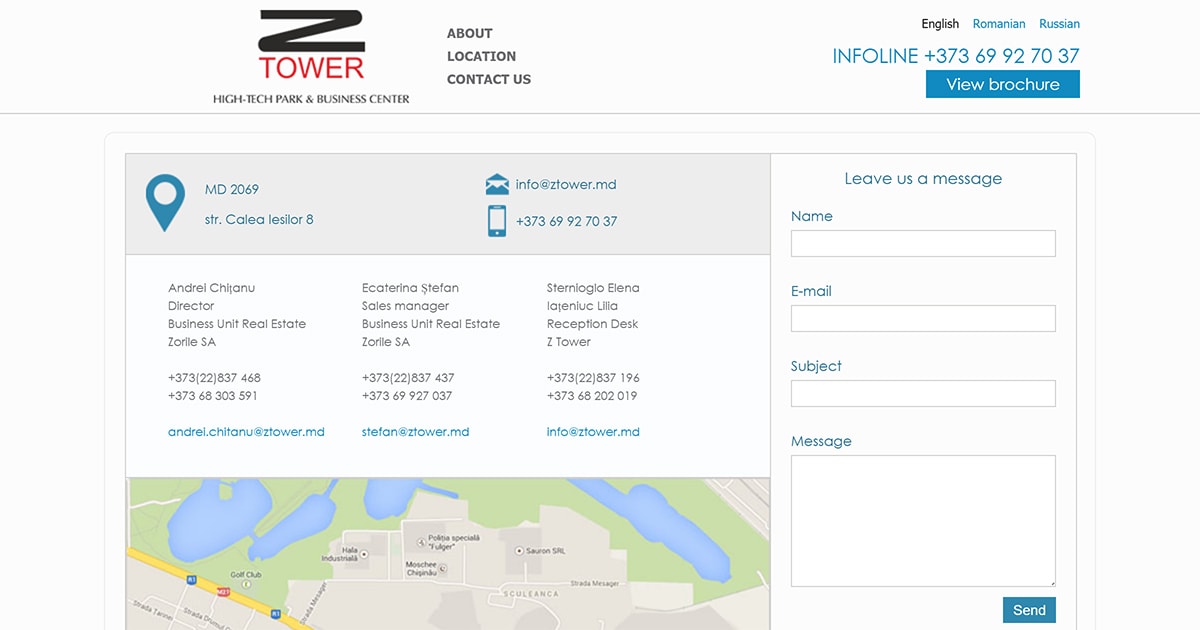Image resolution: width=1200 pixels, height=630 pixels.
Task: Switch language to English
Action: 940,24
